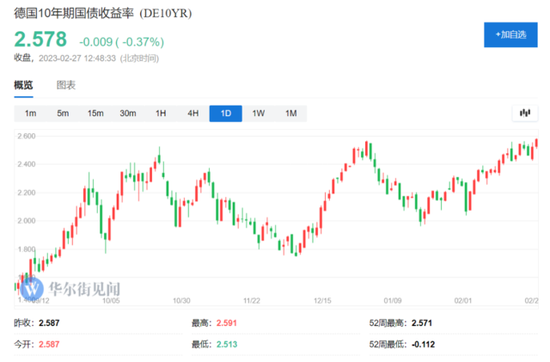Select the 15m timeframe
Image resolution: width=550 pixels, height=362 pixels.
[95, 113]
